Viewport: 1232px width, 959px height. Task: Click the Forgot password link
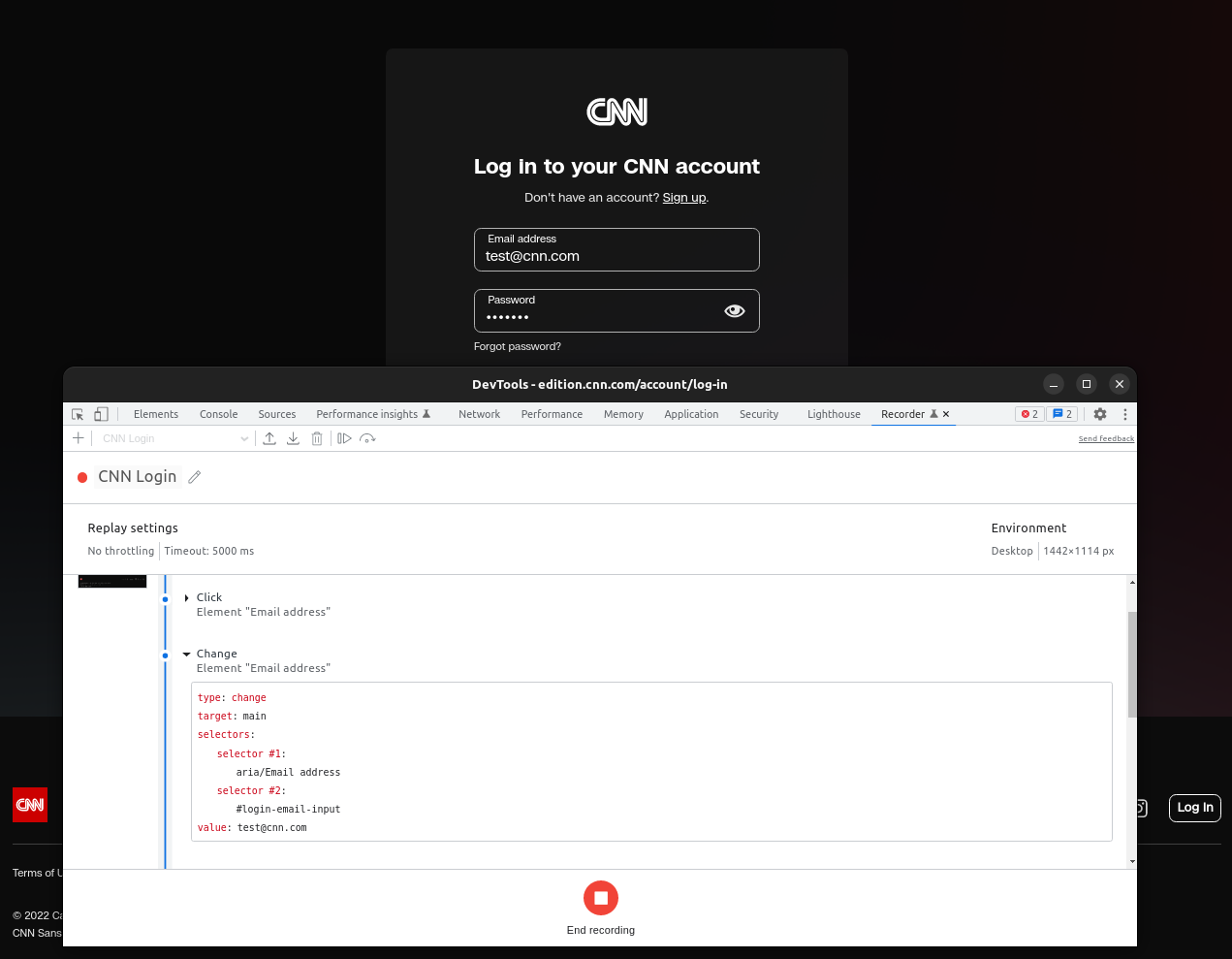[x=518, y=346]
